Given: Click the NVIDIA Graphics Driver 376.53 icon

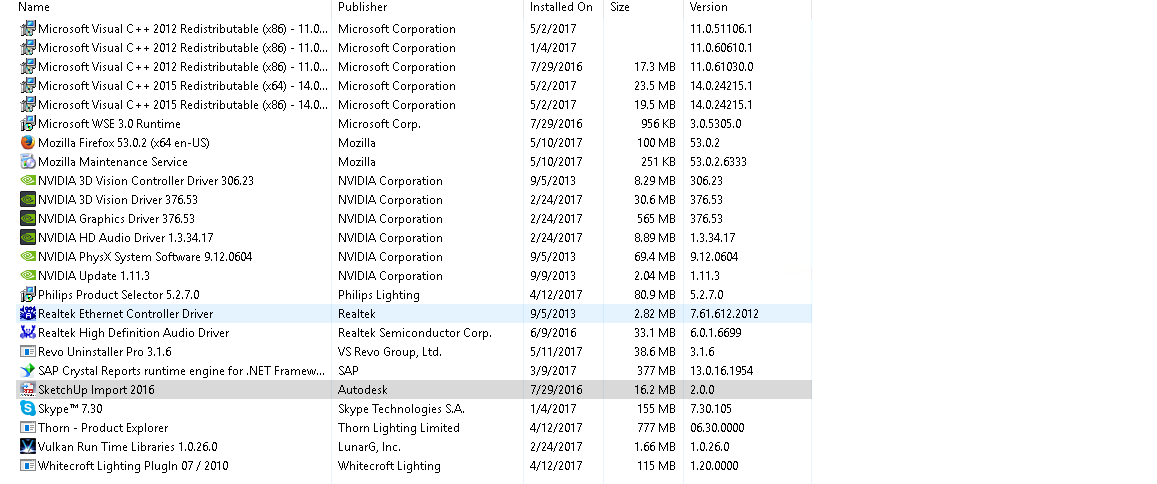Looking at the screenshot, I should [28, 218].
